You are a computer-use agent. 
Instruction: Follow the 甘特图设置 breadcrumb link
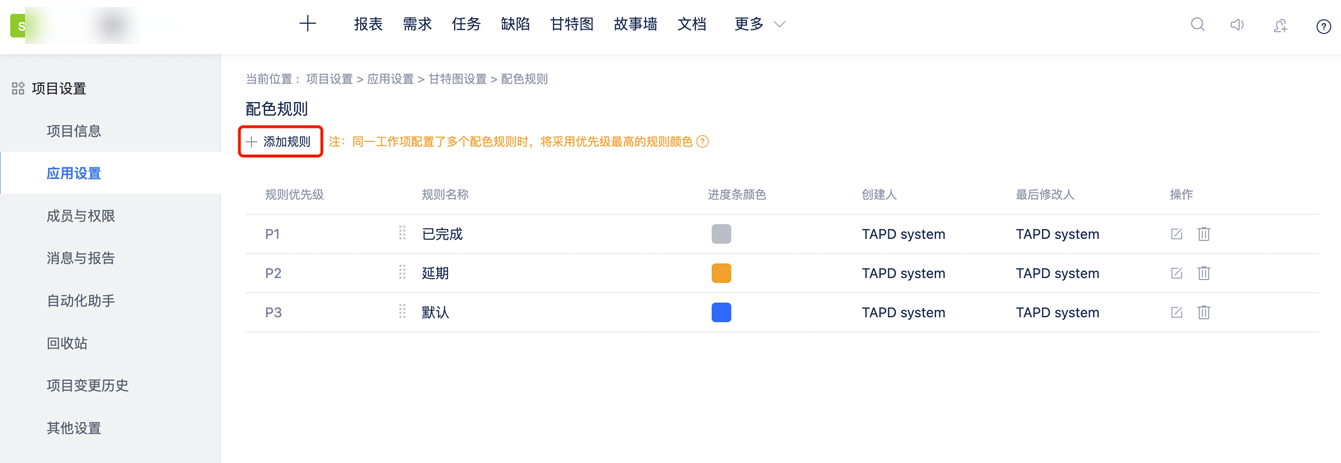(x=457, y=79)
